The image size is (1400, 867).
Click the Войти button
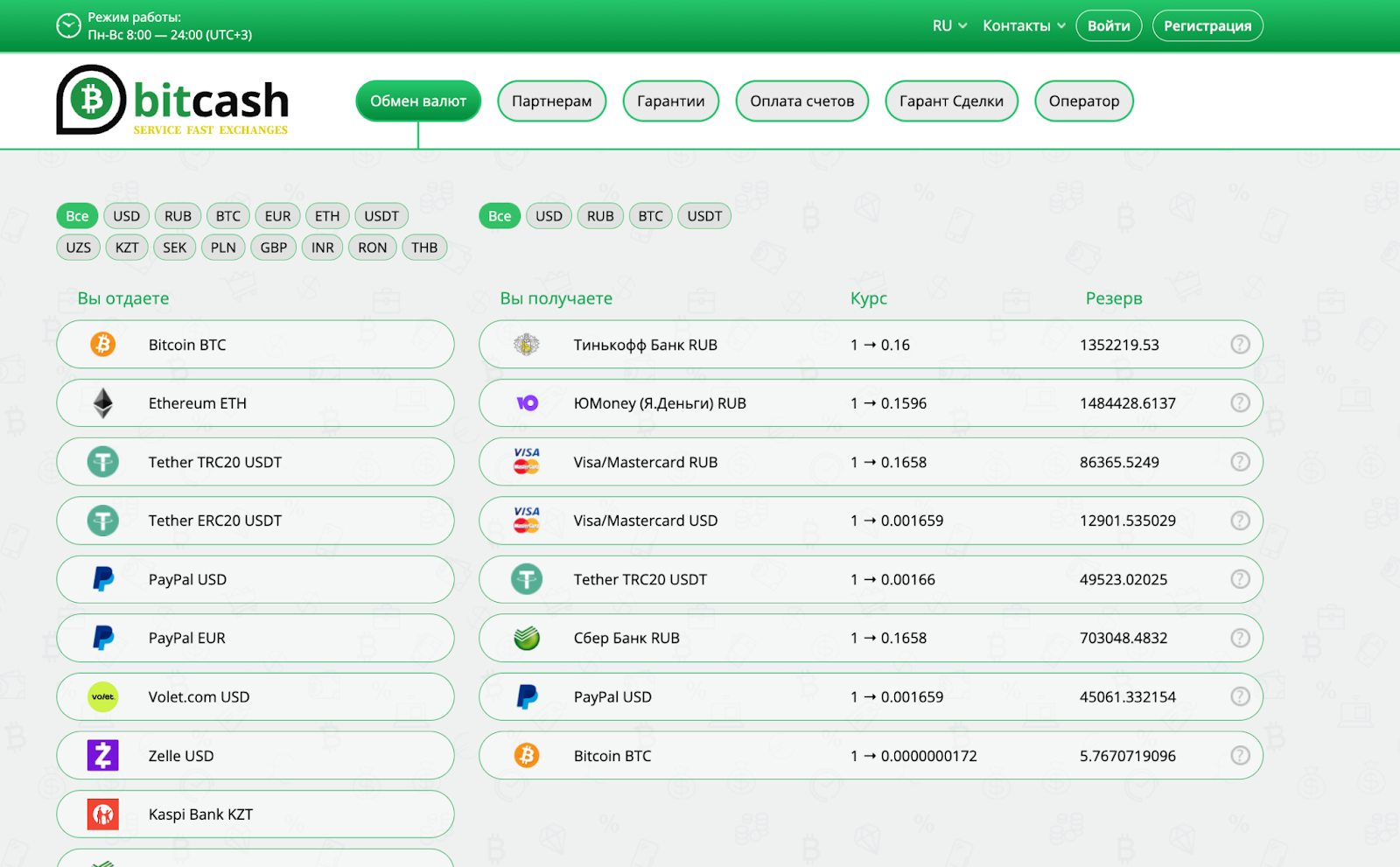click(x=1109, y=25)
